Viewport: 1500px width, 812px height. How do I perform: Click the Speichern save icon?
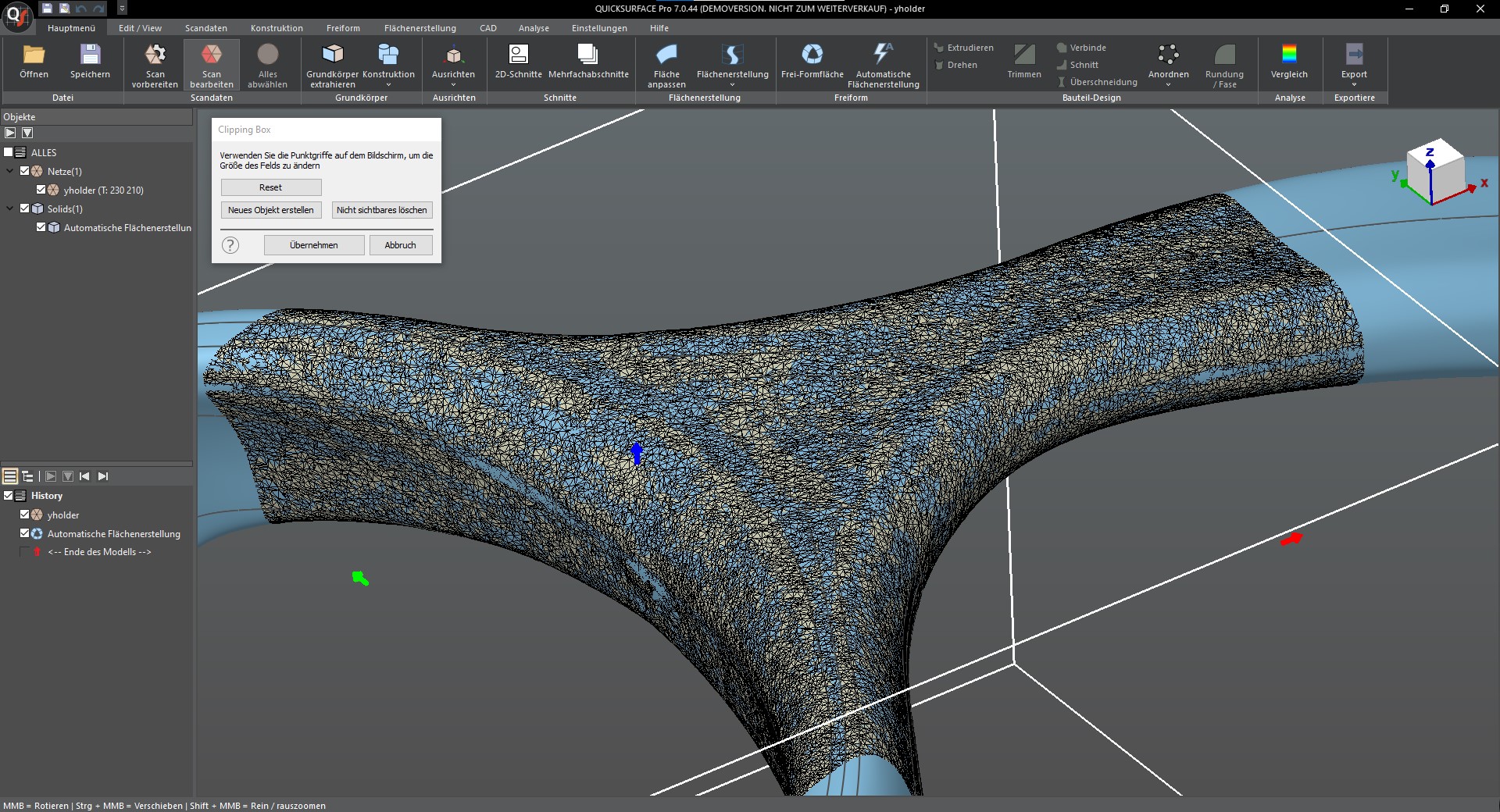[x=90, y=55]
